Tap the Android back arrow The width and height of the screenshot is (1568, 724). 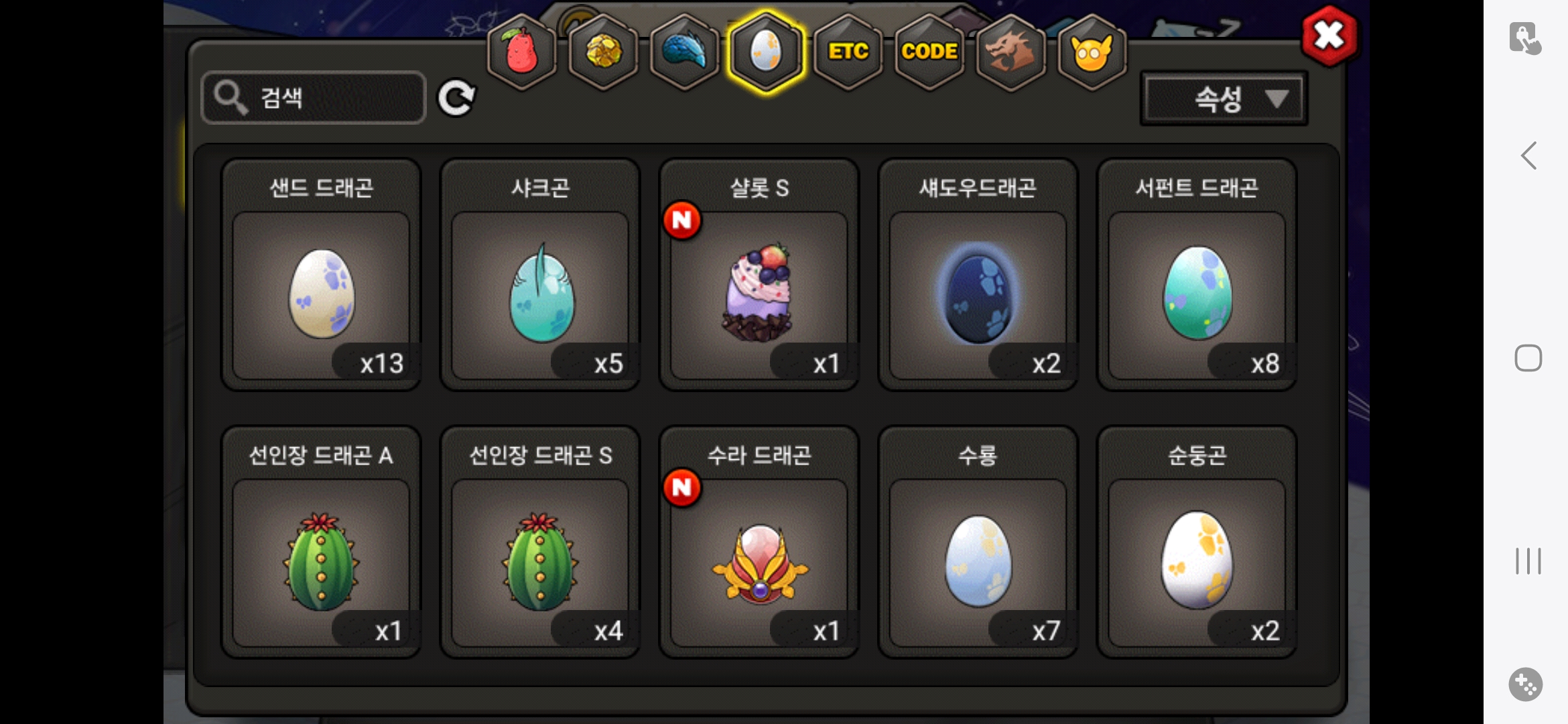point(1528,156)
